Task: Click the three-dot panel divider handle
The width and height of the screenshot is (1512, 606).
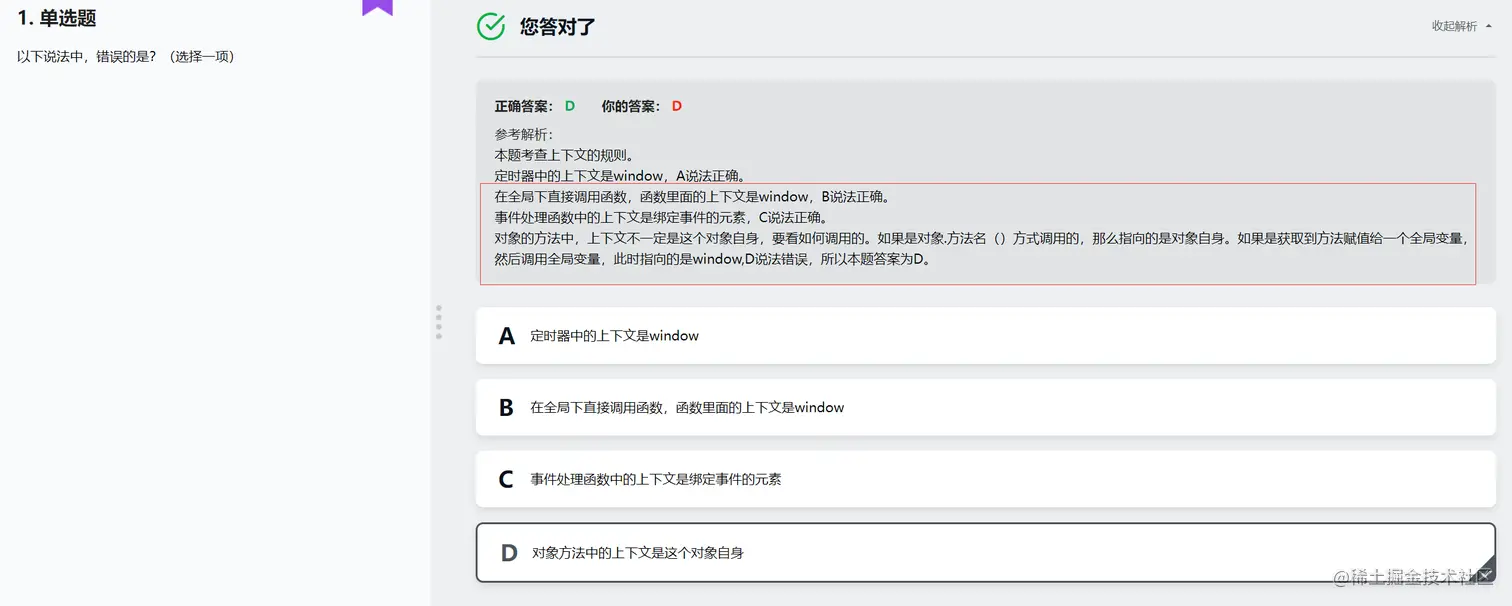Action: [x=439, y=322]
